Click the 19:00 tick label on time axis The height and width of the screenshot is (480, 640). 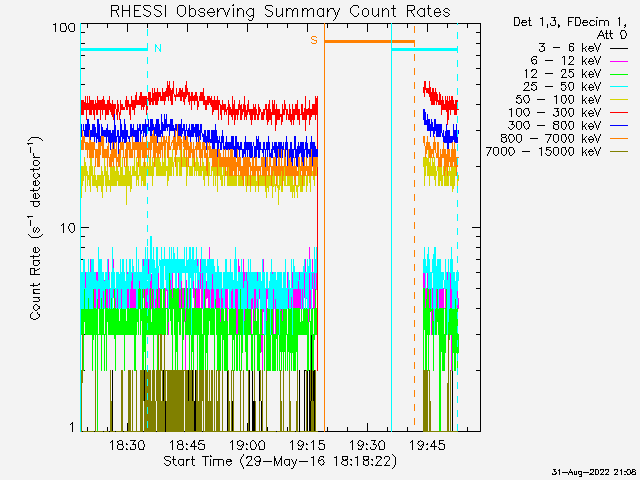(x=247, y=445)
